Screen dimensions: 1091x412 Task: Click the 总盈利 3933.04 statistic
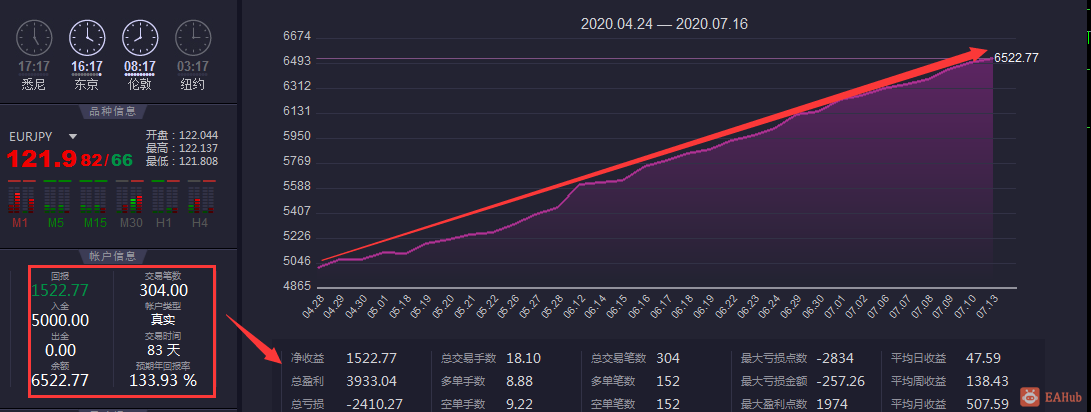tap(344, 381)
